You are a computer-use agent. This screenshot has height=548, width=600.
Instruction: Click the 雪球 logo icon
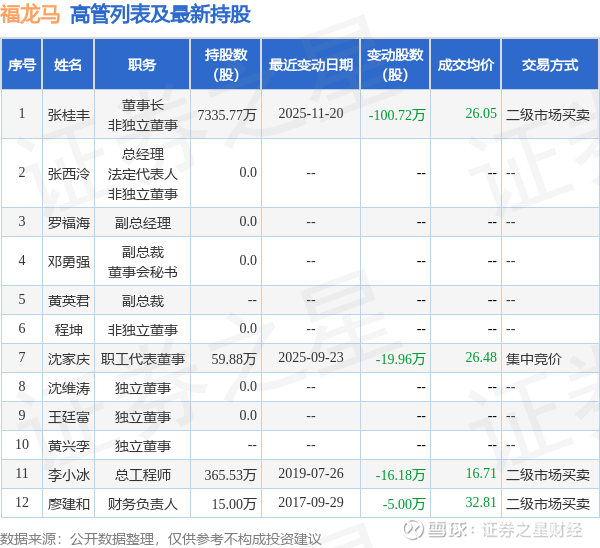tap(414, 530)
